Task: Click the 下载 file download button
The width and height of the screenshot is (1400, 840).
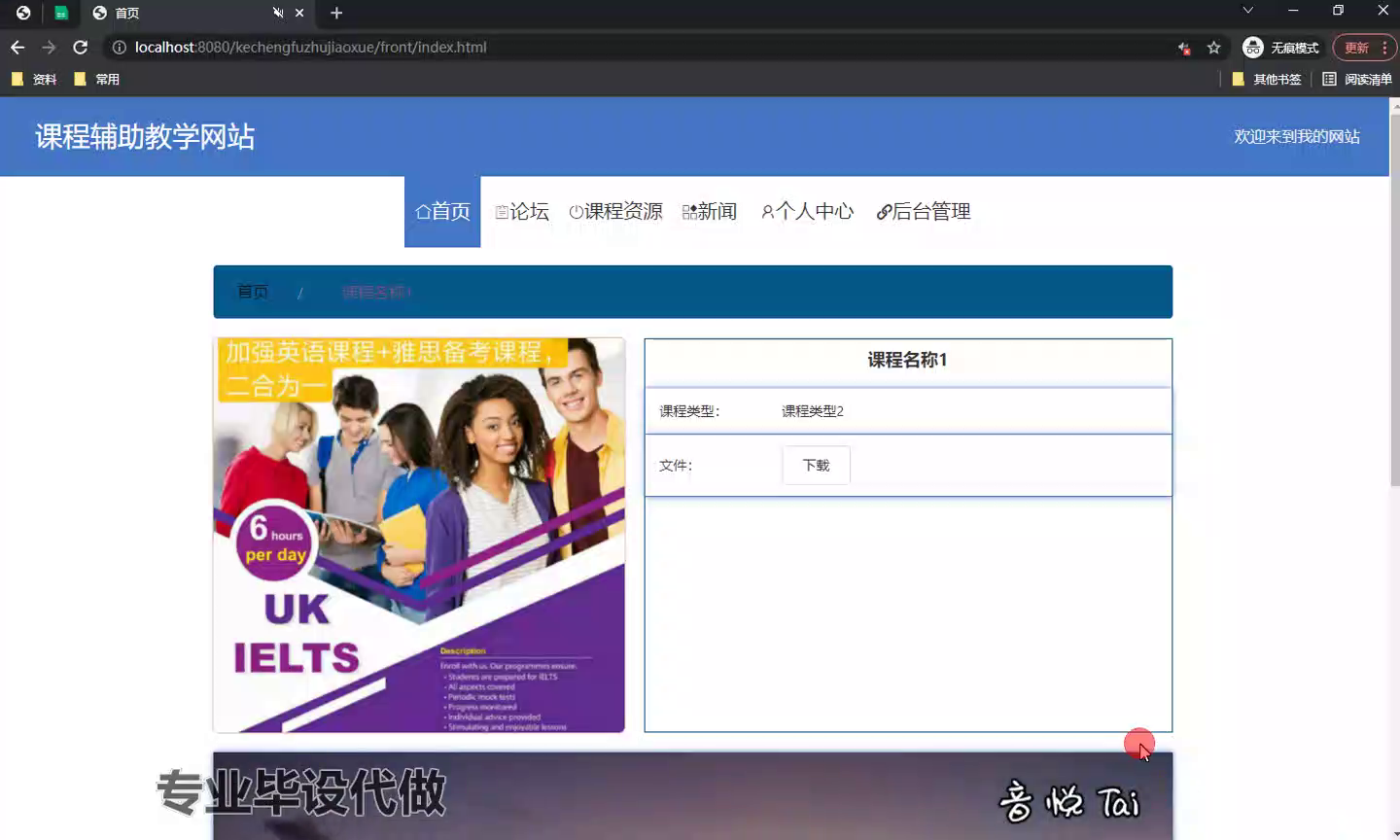Action: click(816, 465)
